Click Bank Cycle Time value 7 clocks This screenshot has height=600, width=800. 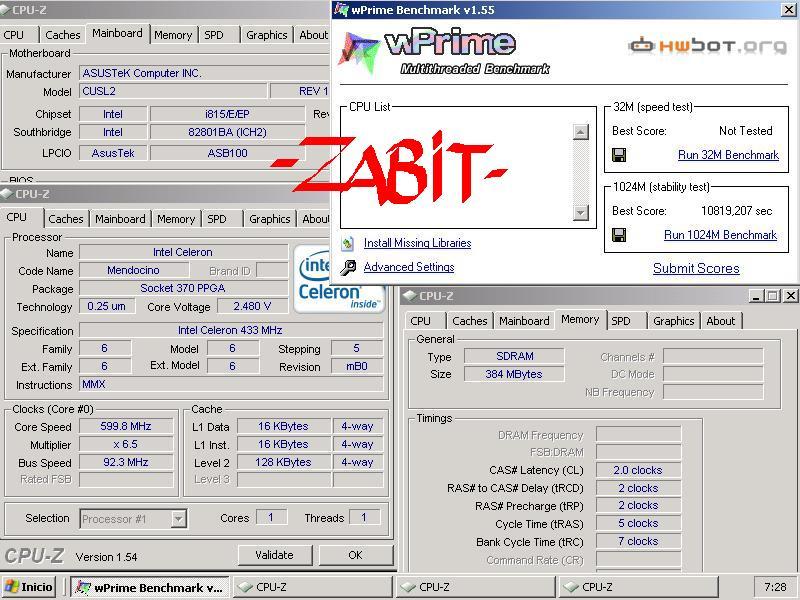[x=638, y=541]
